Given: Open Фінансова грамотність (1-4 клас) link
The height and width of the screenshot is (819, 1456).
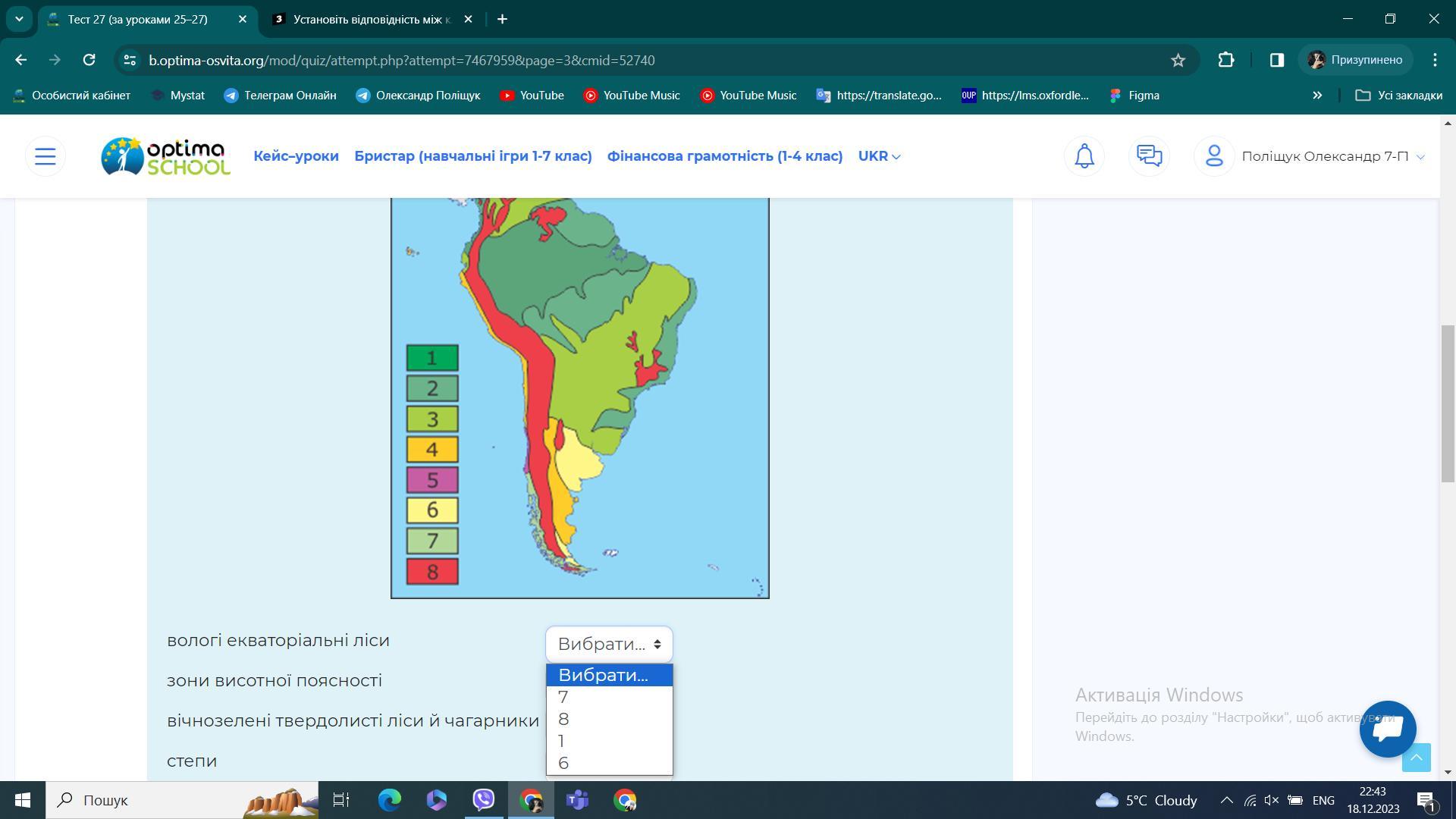Looking at the screenshot, I should (x=724, y=156).
